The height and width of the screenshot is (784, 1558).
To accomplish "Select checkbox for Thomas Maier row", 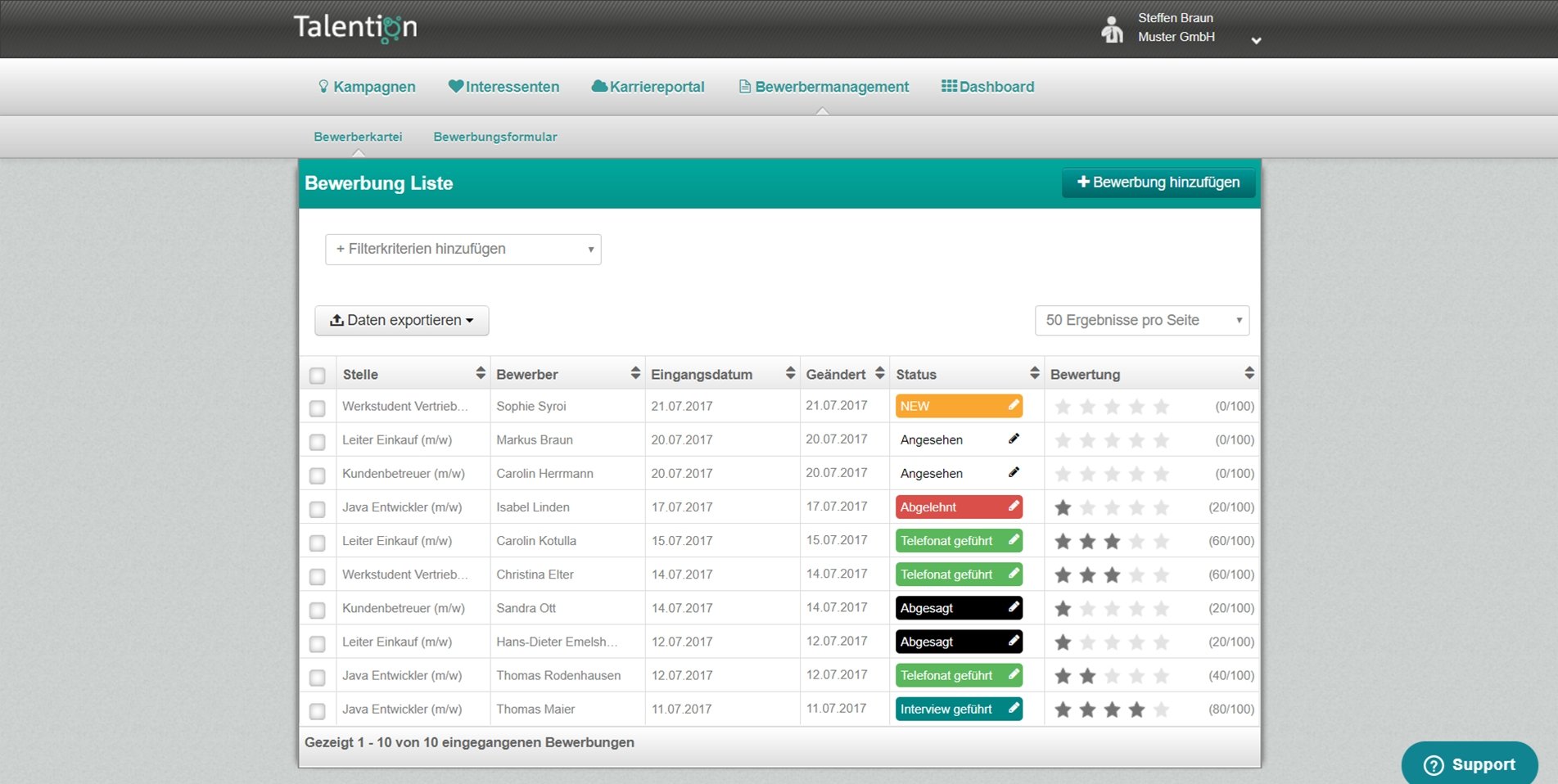I will pyautogui.click(x=318, y=710).
